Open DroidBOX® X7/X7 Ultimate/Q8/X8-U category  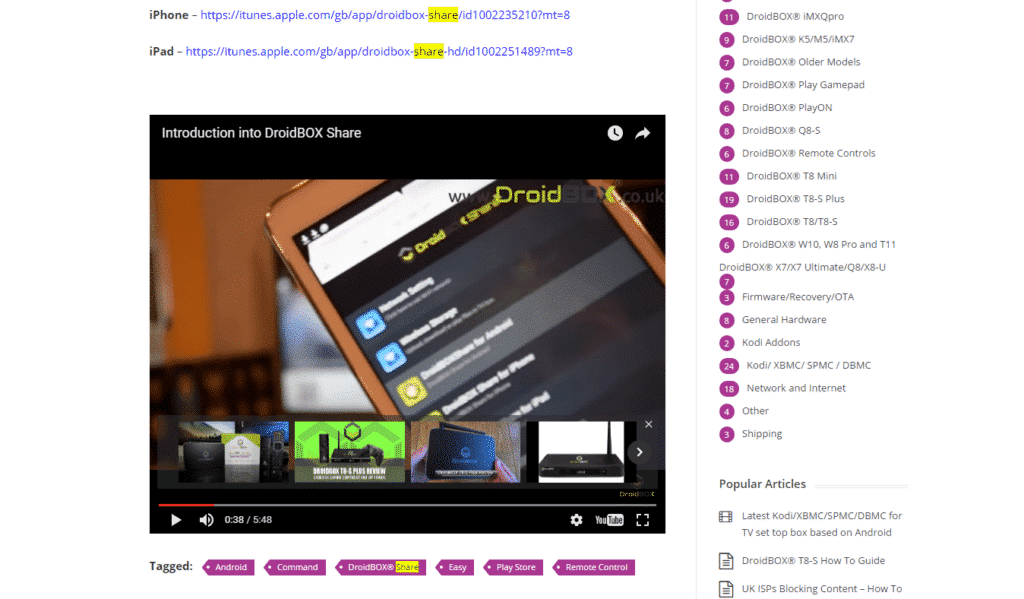802,268
